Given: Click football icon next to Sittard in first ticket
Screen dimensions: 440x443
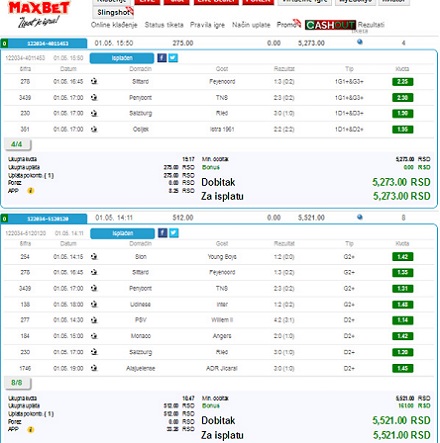Looking at the screenshot, I should [x=94, y=81].
